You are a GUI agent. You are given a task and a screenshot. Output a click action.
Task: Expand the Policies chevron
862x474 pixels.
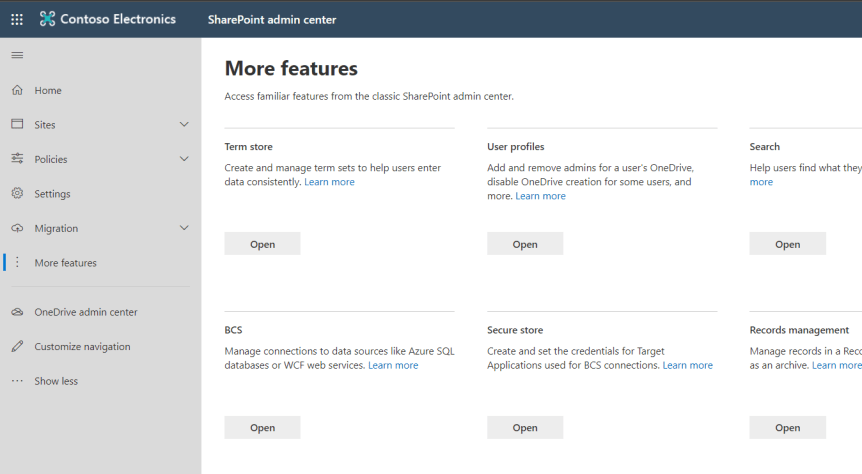(x=184, y=159)
